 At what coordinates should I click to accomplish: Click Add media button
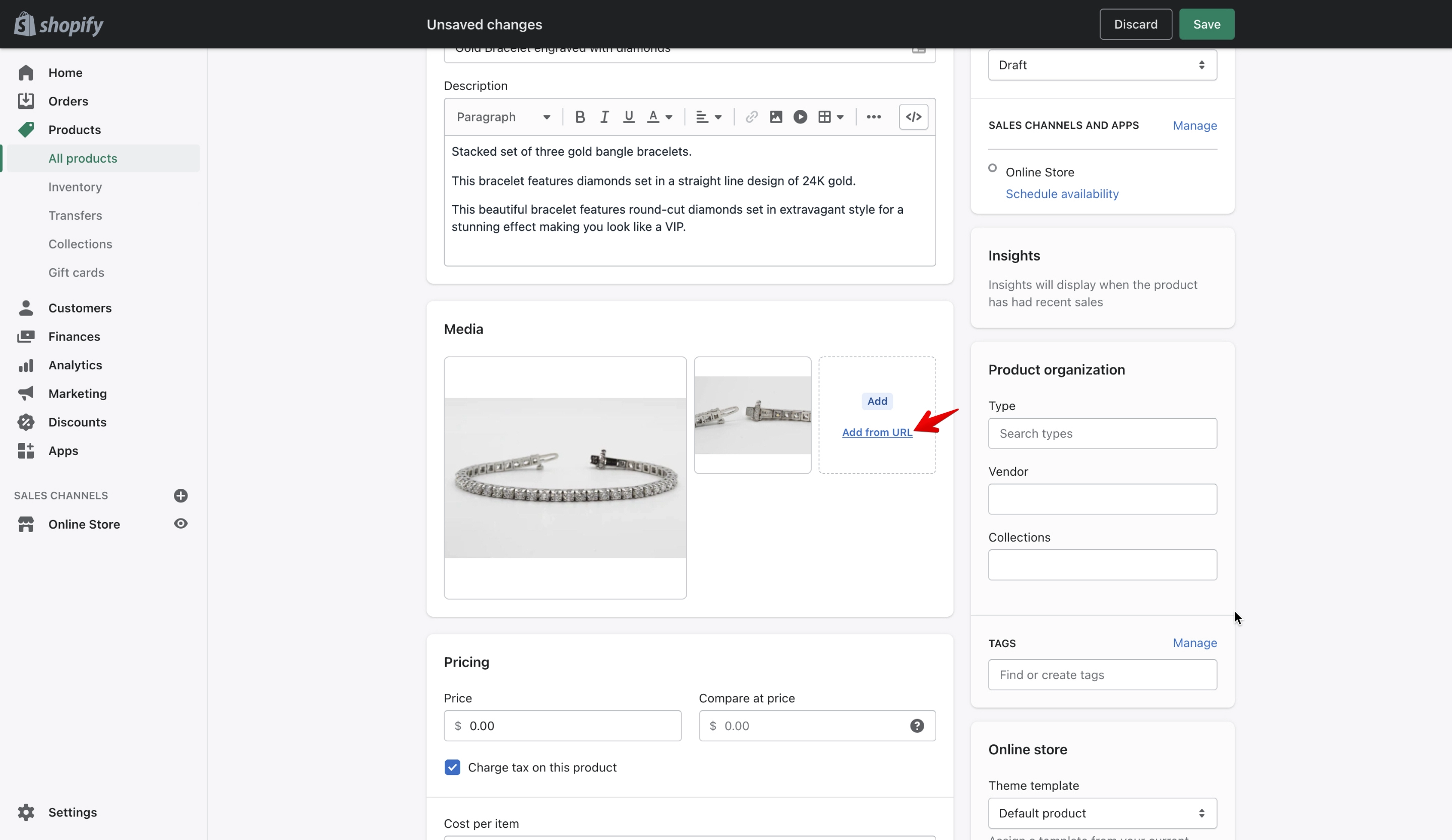tap(877, 401)
